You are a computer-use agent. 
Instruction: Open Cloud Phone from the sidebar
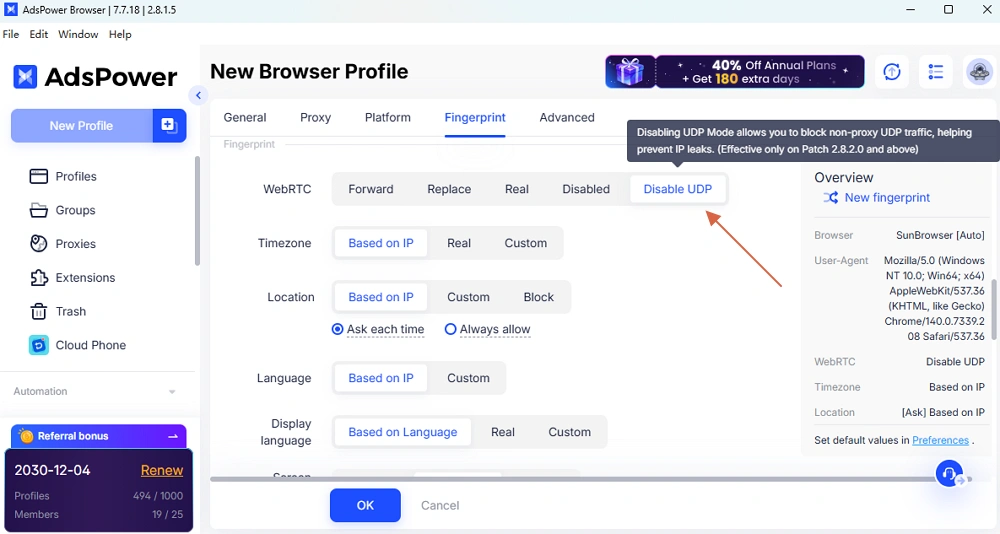point(90,345)
